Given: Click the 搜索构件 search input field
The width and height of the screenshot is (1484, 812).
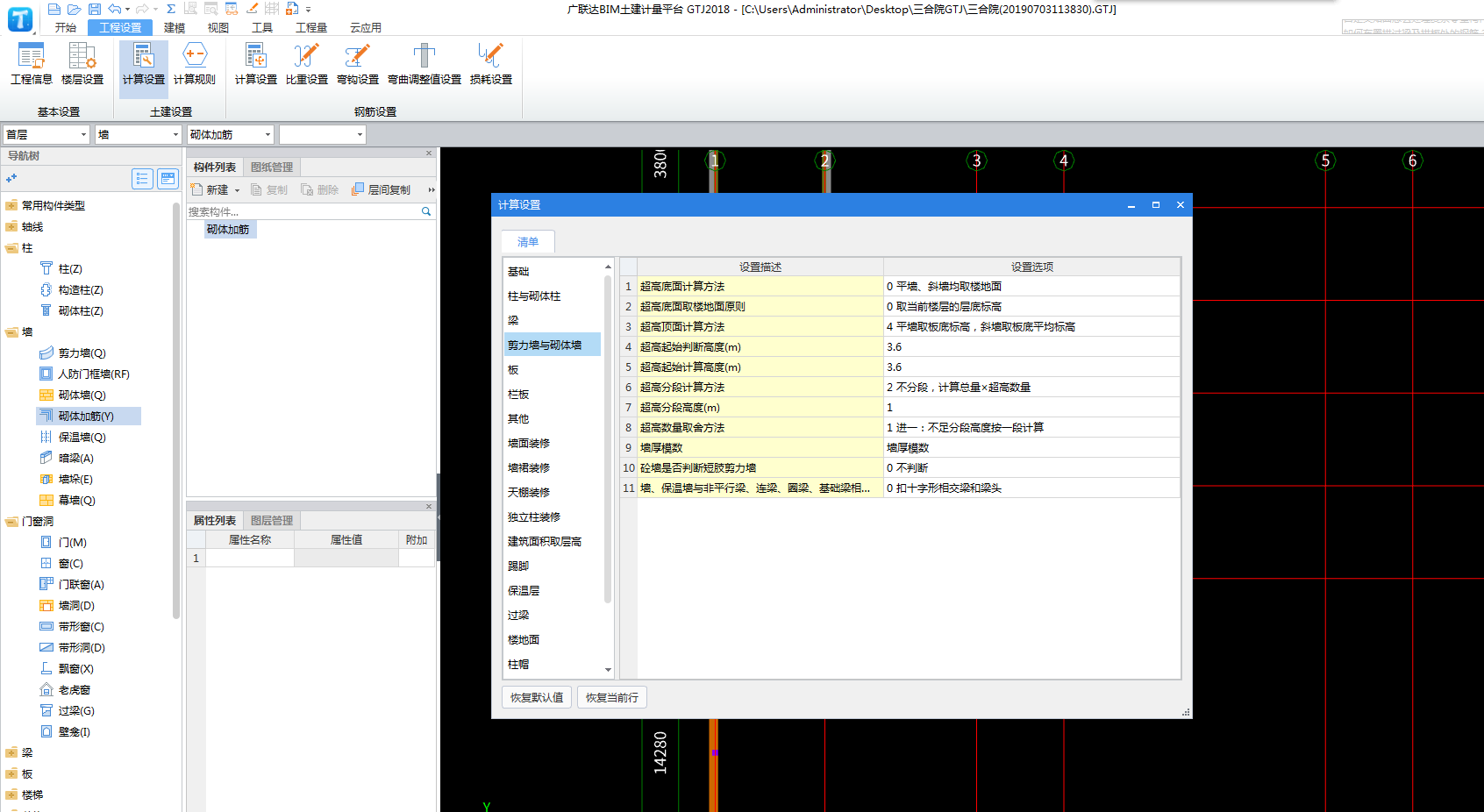Looking at the screenshot, I should point(303,211).
